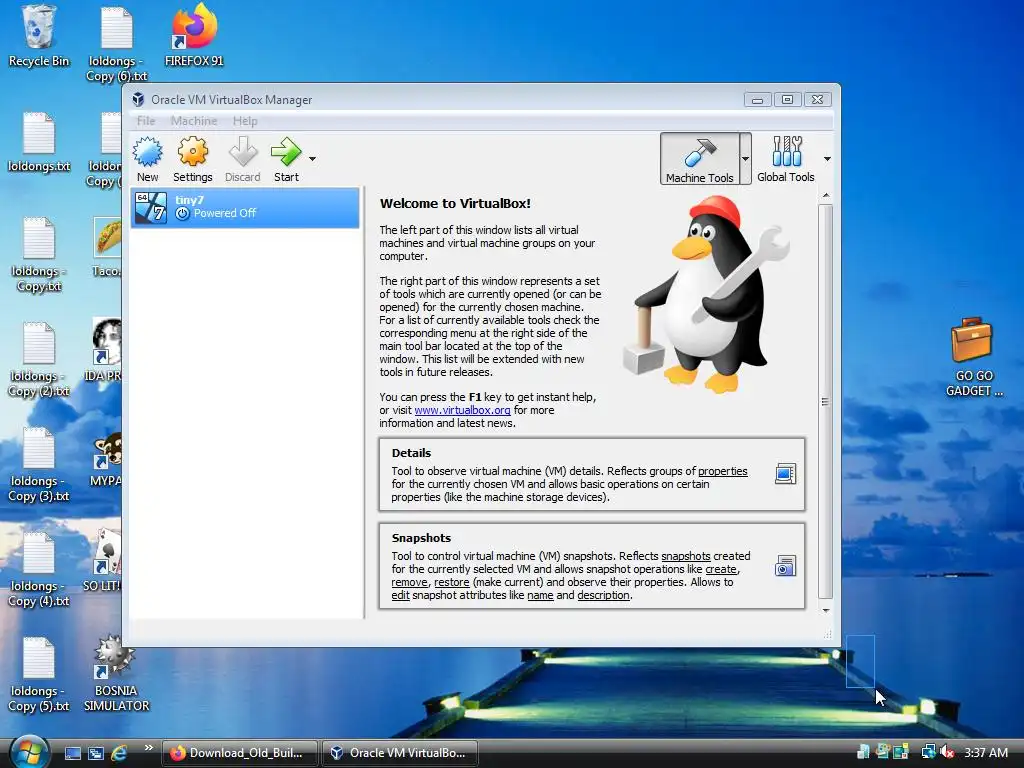Start the VM with green arrow icon

[286, 159]
